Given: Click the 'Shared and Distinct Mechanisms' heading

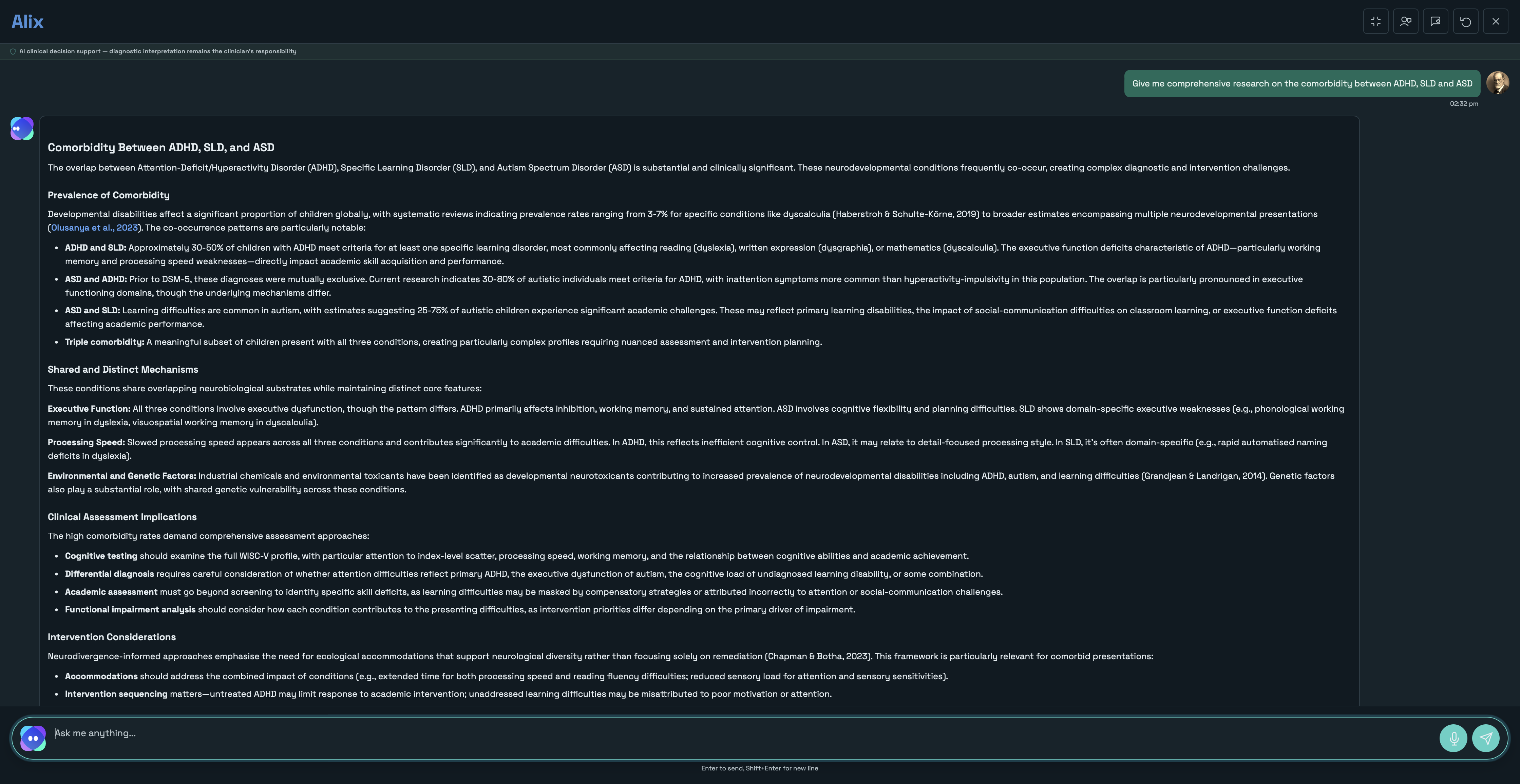Looking at the screenshot, I should pos(123,369).
